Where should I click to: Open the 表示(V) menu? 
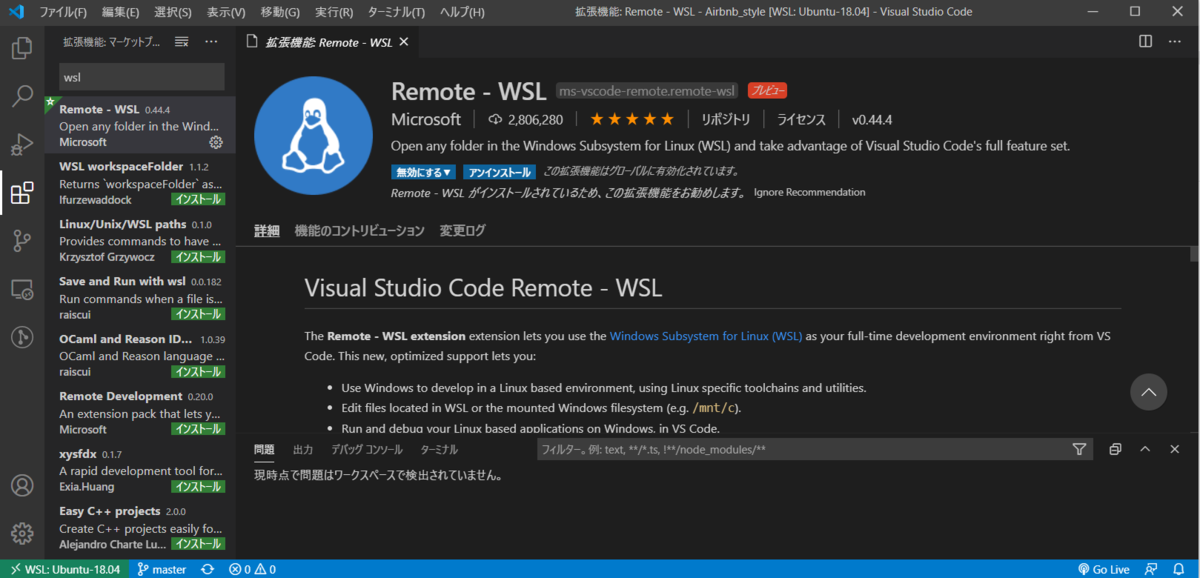click(x=226, y=12)
